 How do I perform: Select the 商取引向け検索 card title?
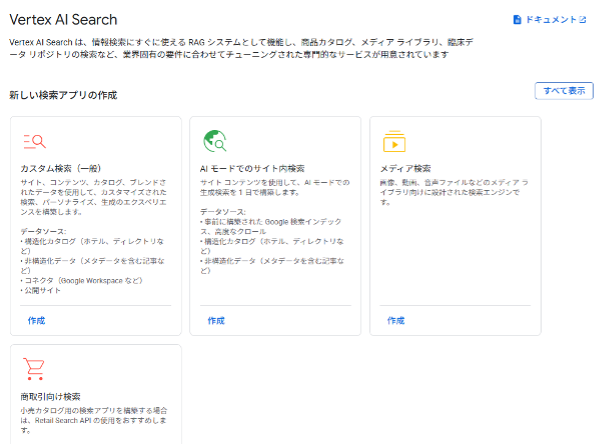click(x=51, y=396)
